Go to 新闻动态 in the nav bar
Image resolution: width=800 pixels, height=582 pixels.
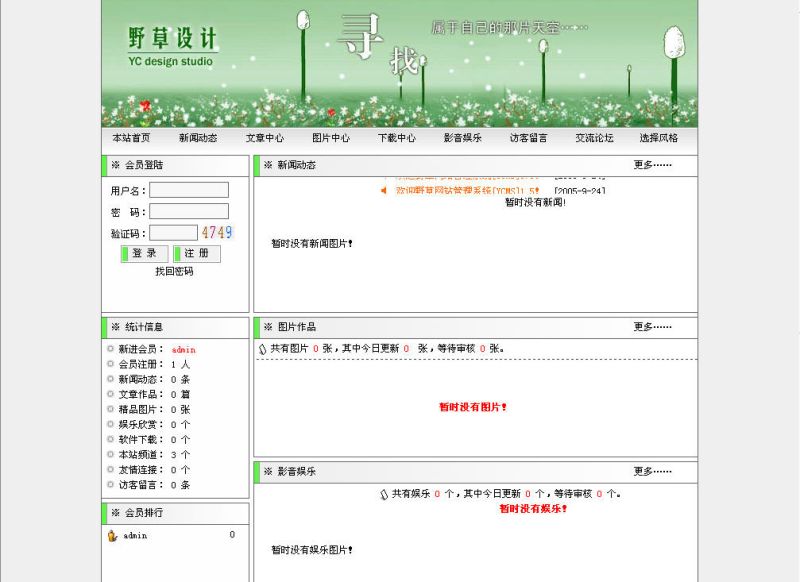point(198,138)
